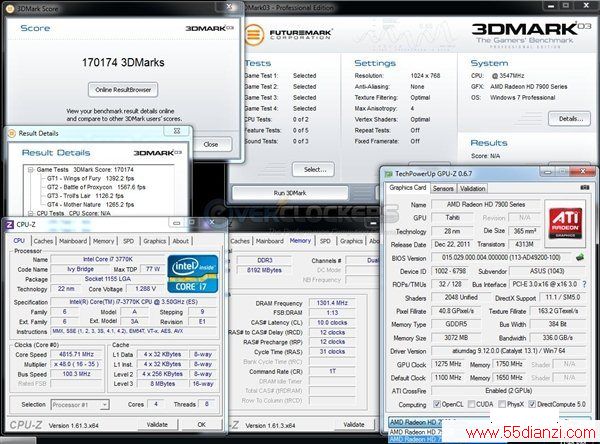The image size is (600, 444).
Task: Click the GPU-Z title bar icon
Action: click(x=388, y=174)
